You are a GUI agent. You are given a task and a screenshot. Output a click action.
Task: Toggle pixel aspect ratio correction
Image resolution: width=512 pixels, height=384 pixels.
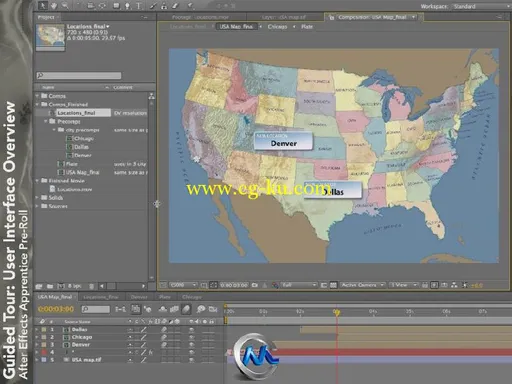pyautogui.click(x=425, y=285)
